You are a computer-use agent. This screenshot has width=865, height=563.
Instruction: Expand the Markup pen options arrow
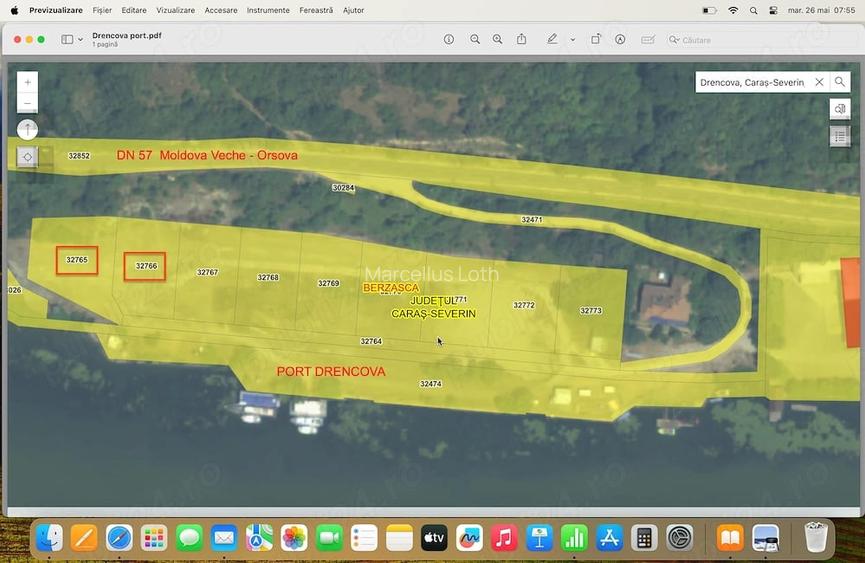[x=573, y=40]
